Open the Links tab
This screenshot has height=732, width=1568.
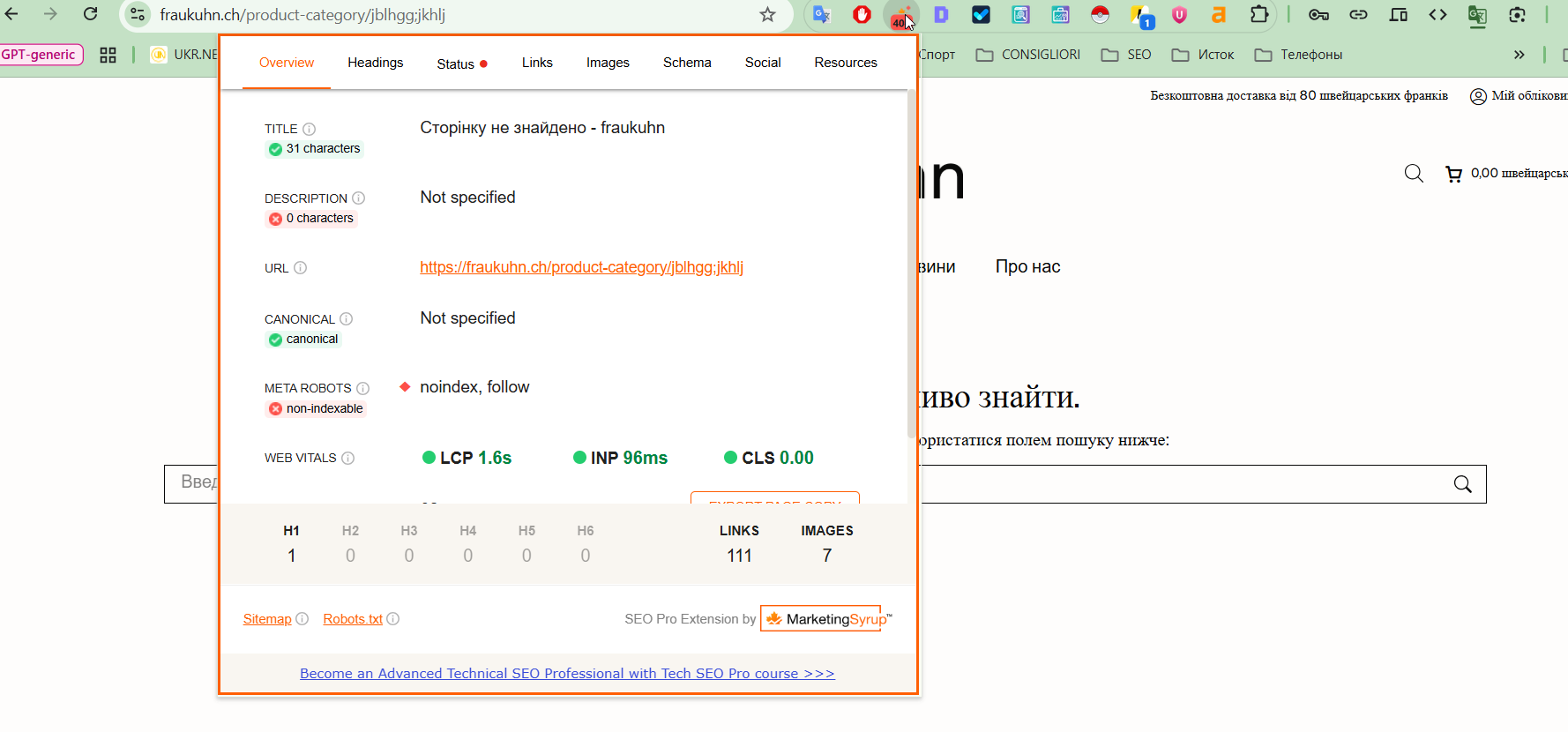(537, 63)
